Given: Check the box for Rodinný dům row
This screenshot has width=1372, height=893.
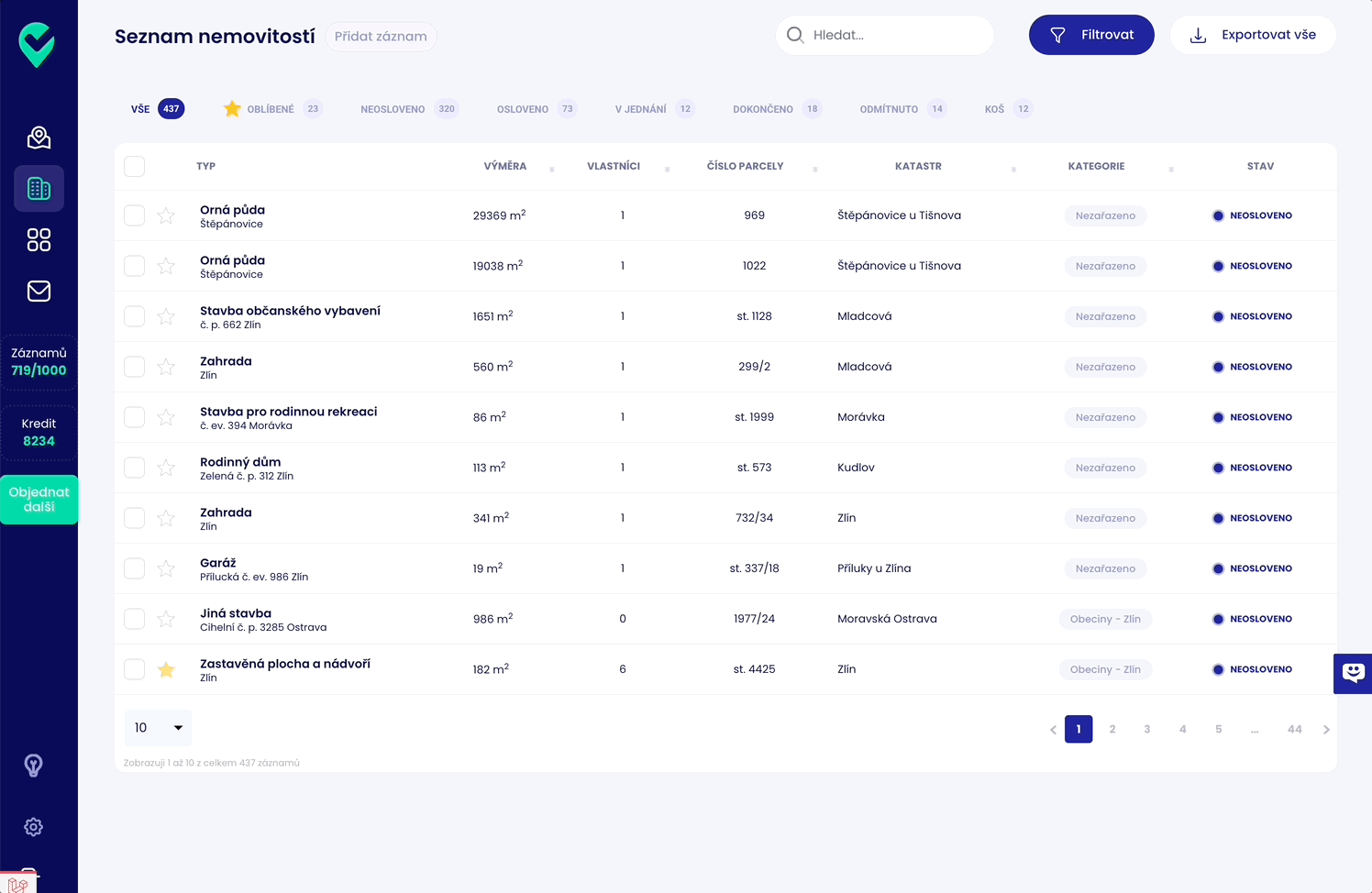Looking at the screenshot, I should coord(135,468).
